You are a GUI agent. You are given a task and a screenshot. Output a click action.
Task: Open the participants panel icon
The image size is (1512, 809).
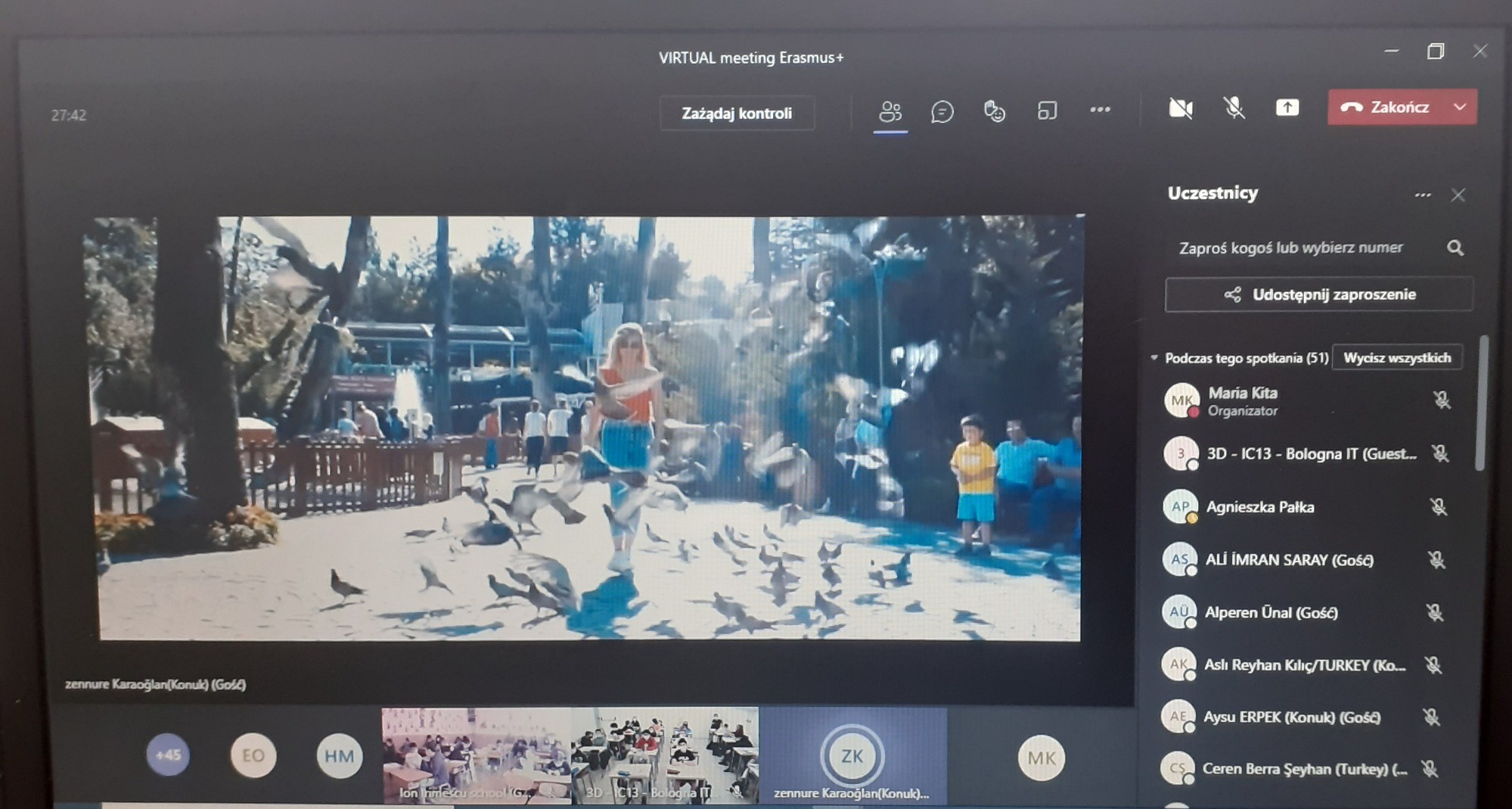(890, 112)
